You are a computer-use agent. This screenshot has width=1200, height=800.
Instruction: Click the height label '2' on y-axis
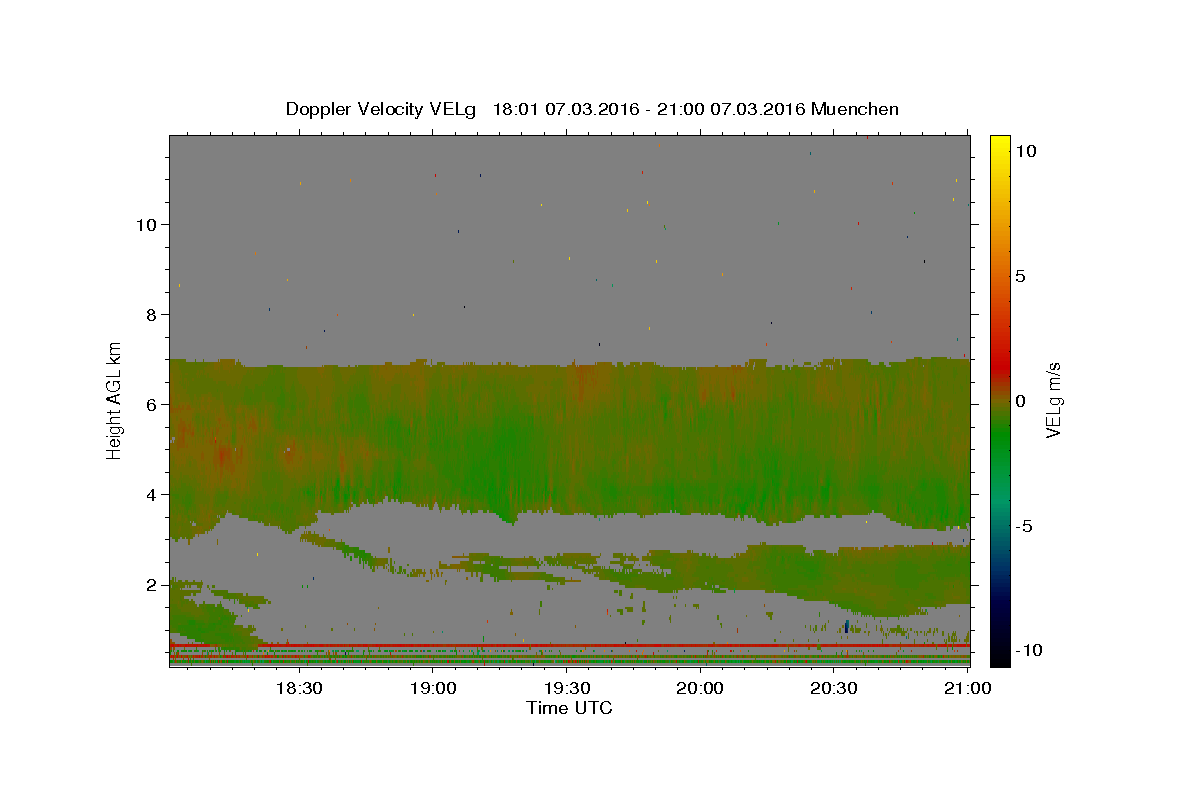[152, 584]
